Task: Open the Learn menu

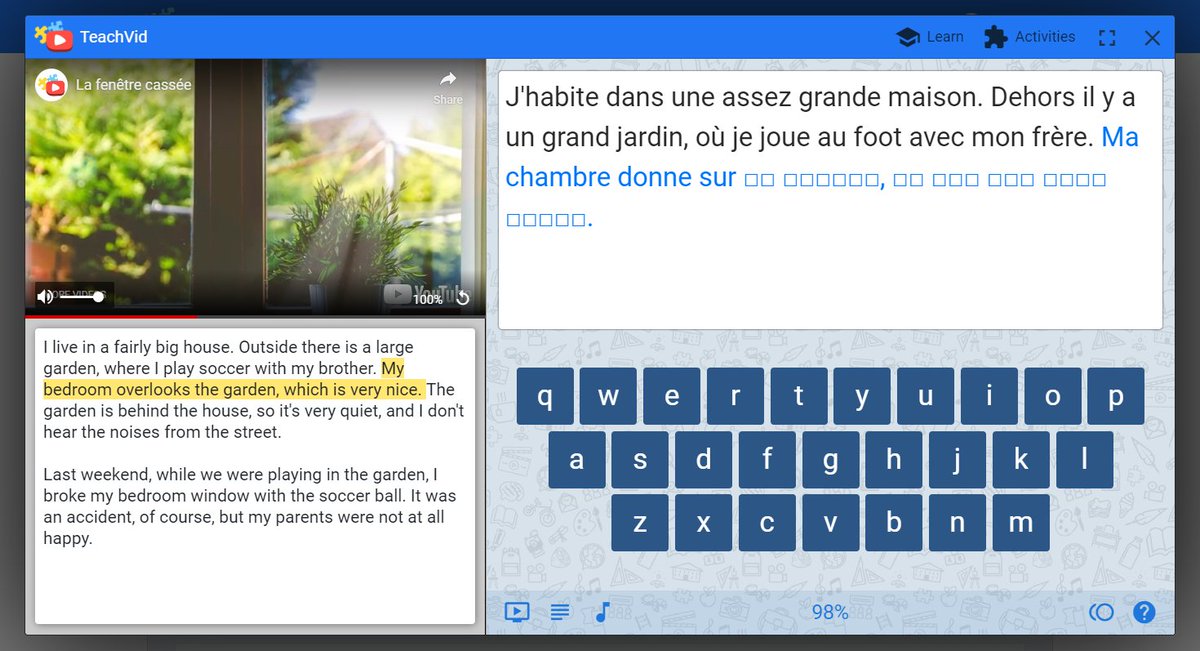Action: pyautogui.click(x=929, y=37)
